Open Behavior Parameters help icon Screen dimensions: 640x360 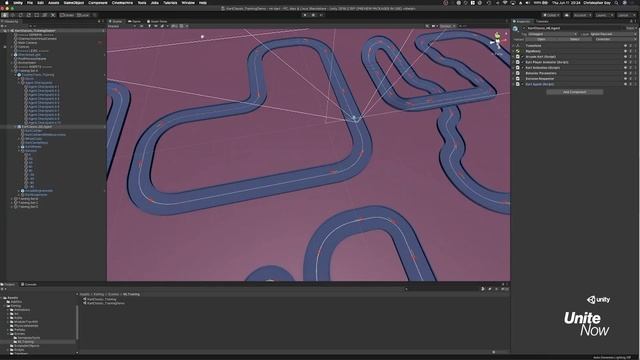pyautogui.click(x=625, y=73)
